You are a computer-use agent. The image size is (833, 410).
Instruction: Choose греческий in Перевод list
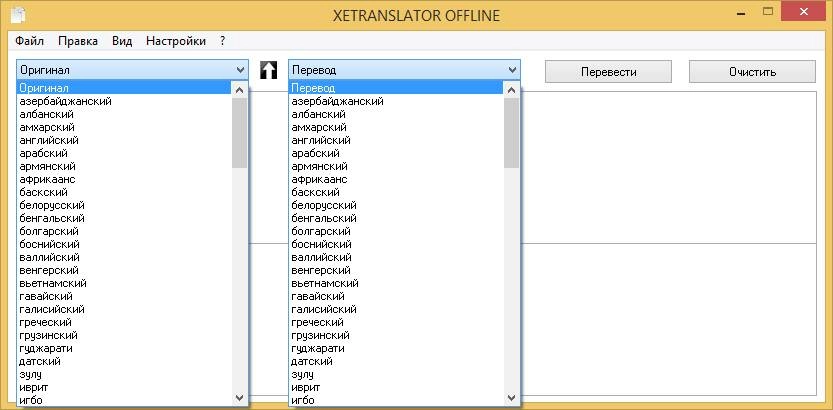point(396,322)
